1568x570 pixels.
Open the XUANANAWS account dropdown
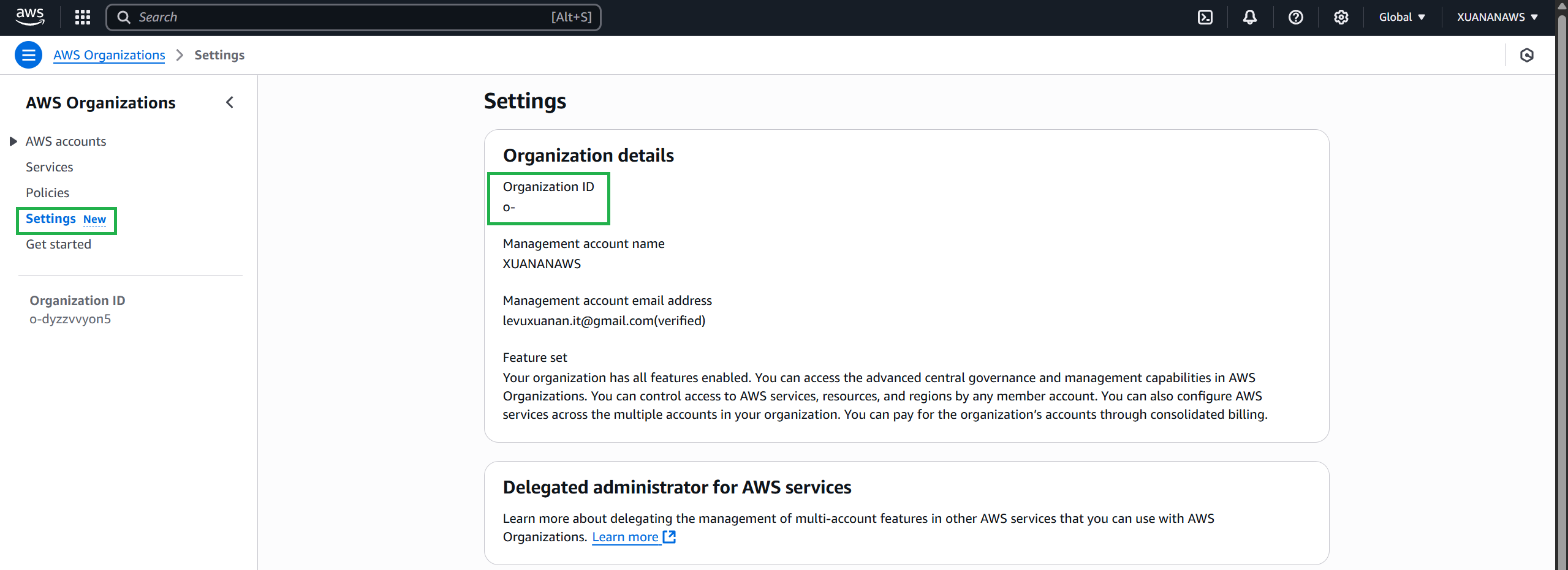[x=1497, y=17]
